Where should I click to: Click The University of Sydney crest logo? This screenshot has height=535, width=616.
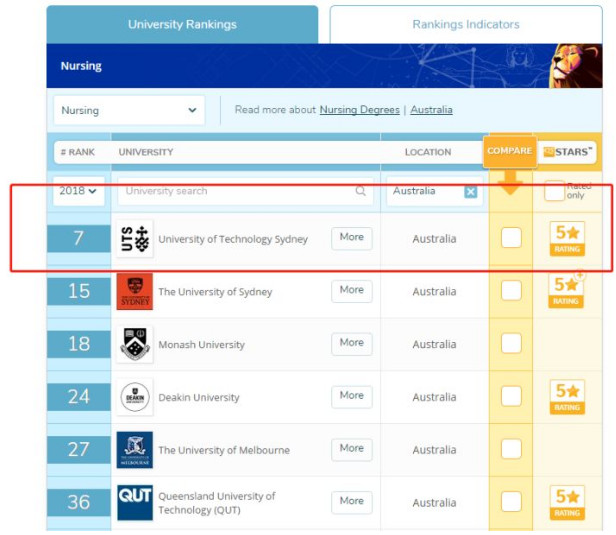tap(135, 291)
